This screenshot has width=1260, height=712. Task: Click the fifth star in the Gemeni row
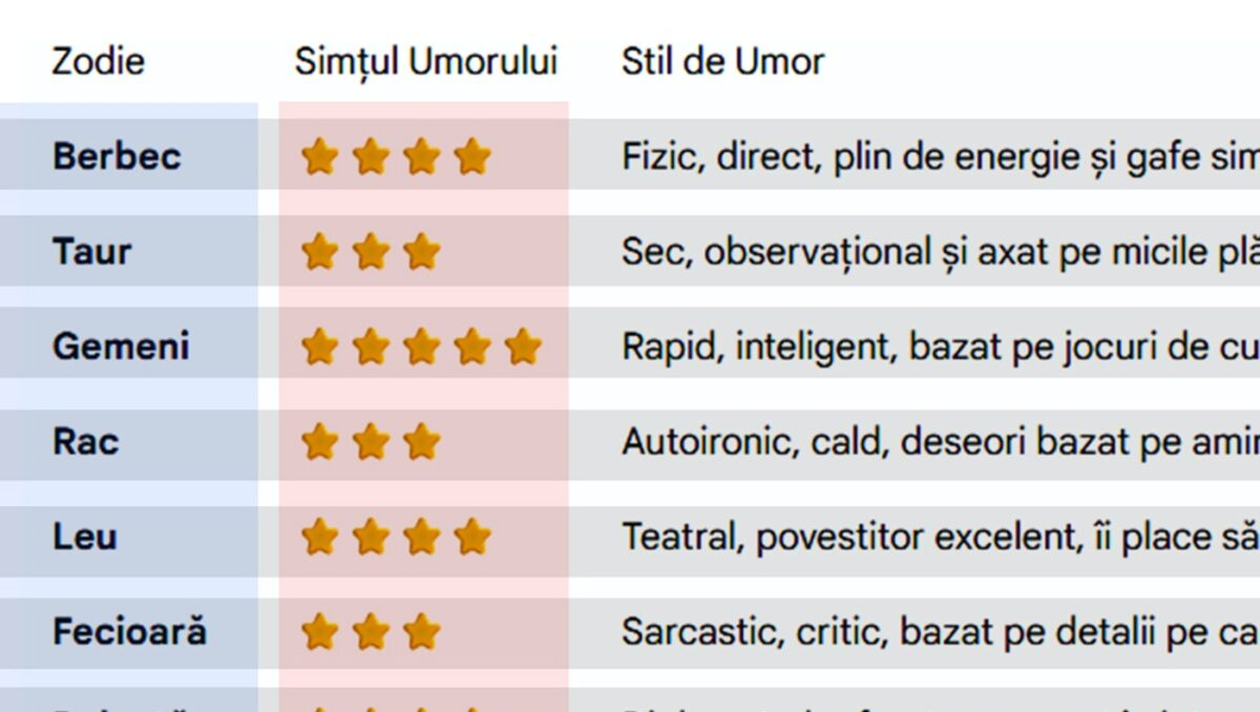pyautogui.click(x=522, y=347)
